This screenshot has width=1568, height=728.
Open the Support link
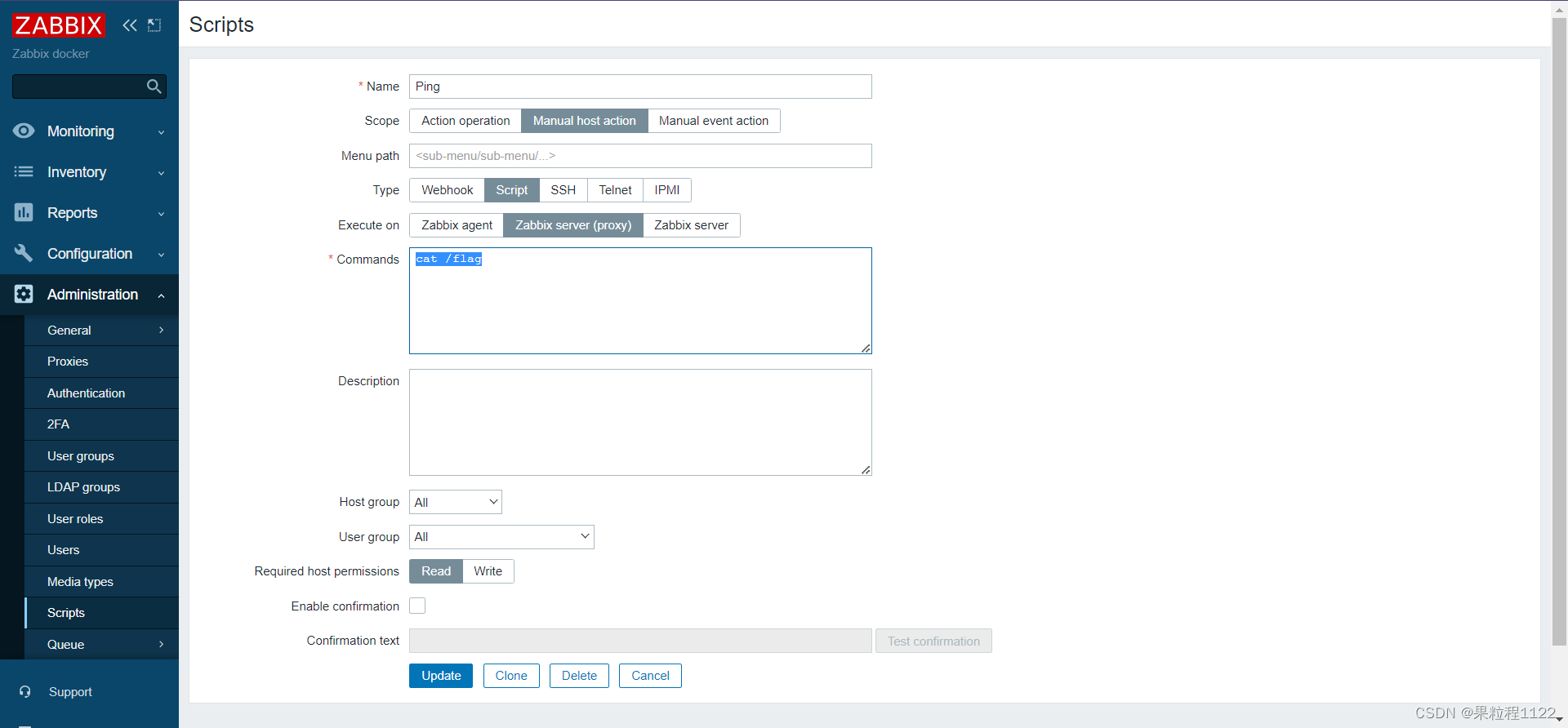tap(70, 692)
